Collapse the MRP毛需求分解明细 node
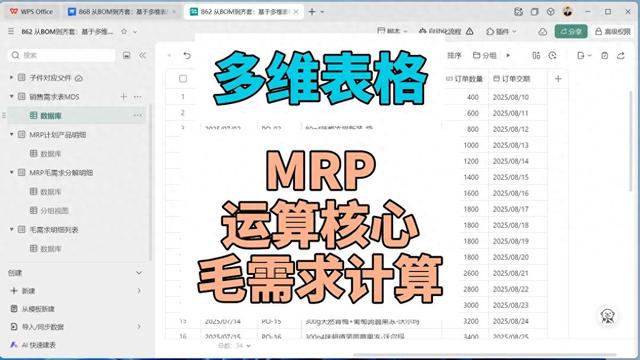 click(11, 172)
